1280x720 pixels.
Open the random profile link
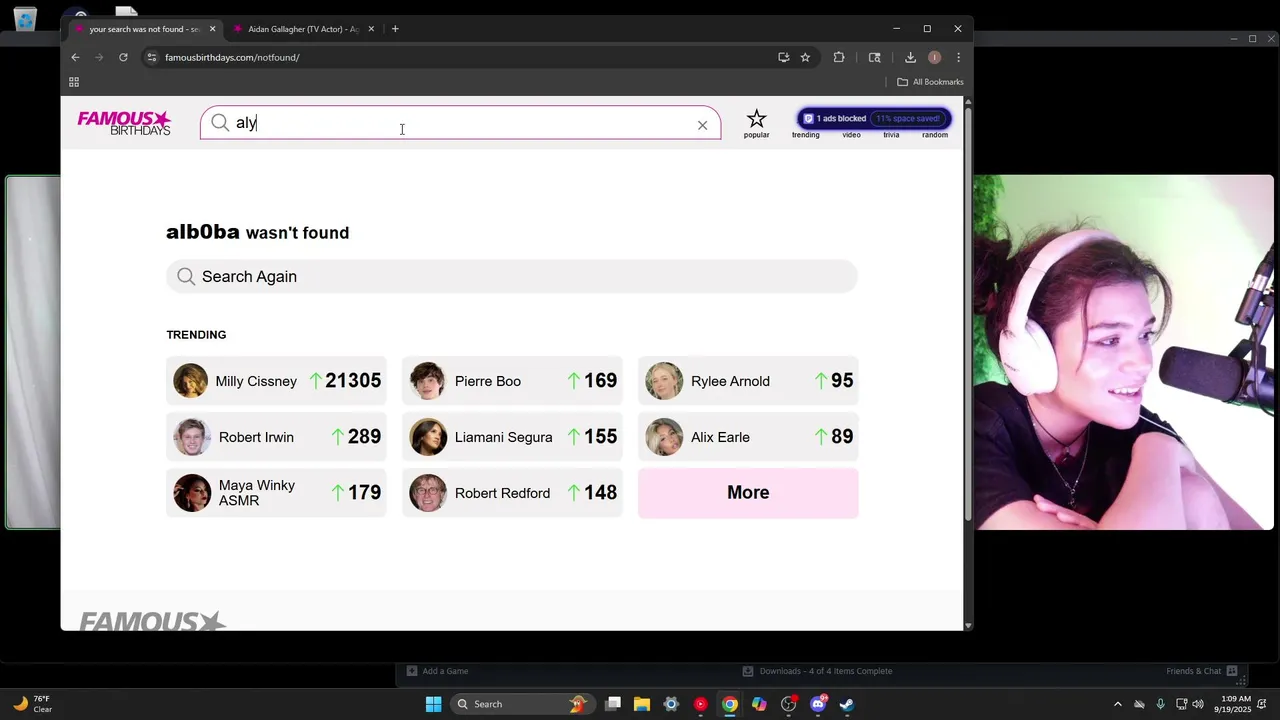click(935, 135)
